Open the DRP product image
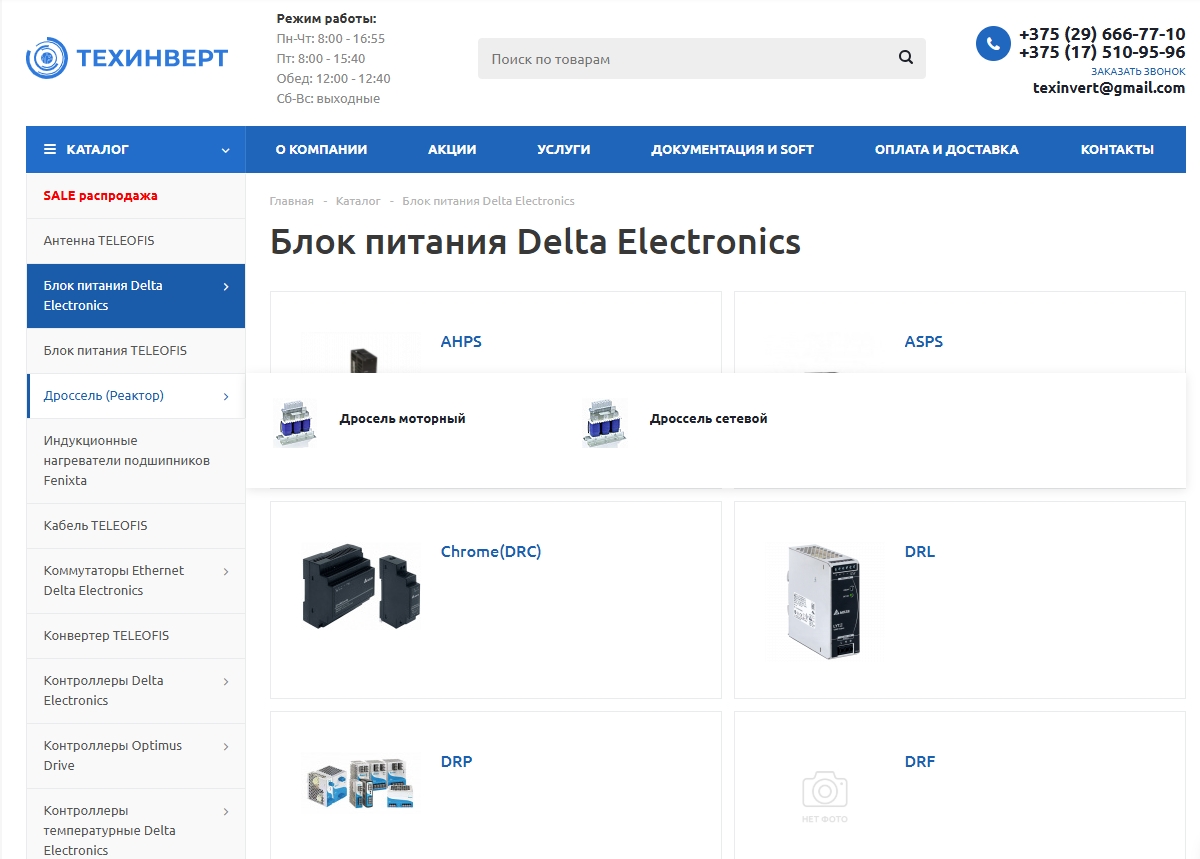Image resolution: width=1200 pixels, height=859 pixels. tap(361, 783)
